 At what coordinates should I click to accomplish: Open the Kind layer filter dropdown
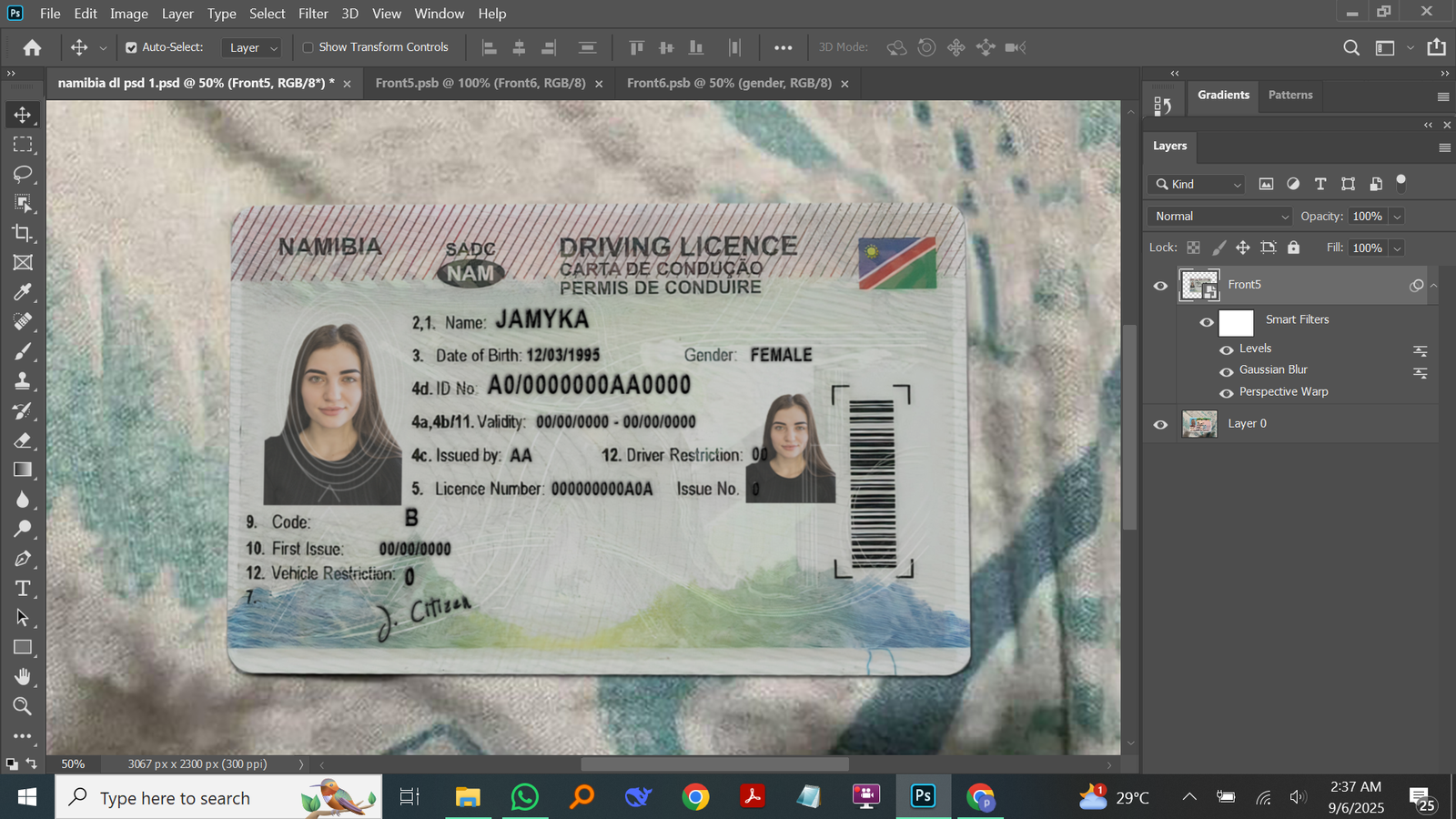click(1197, 185)
